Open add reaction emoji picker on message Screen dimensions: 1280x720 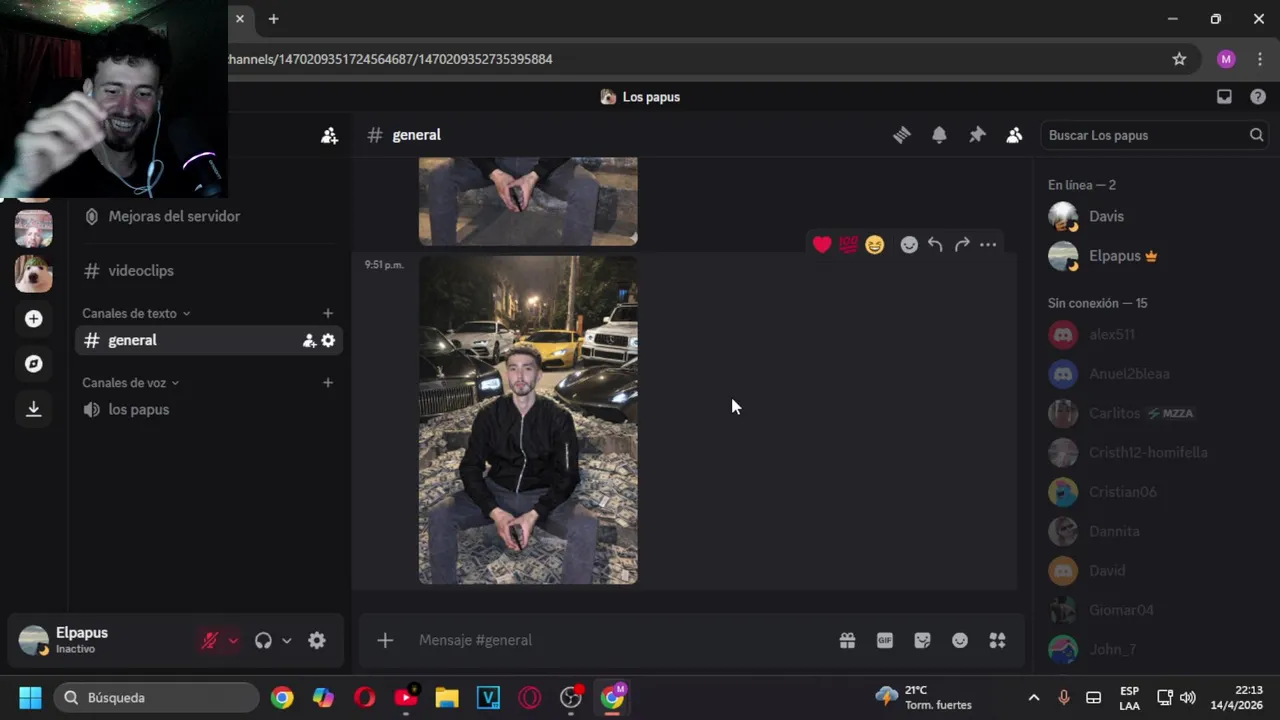[x=909, y=245]
